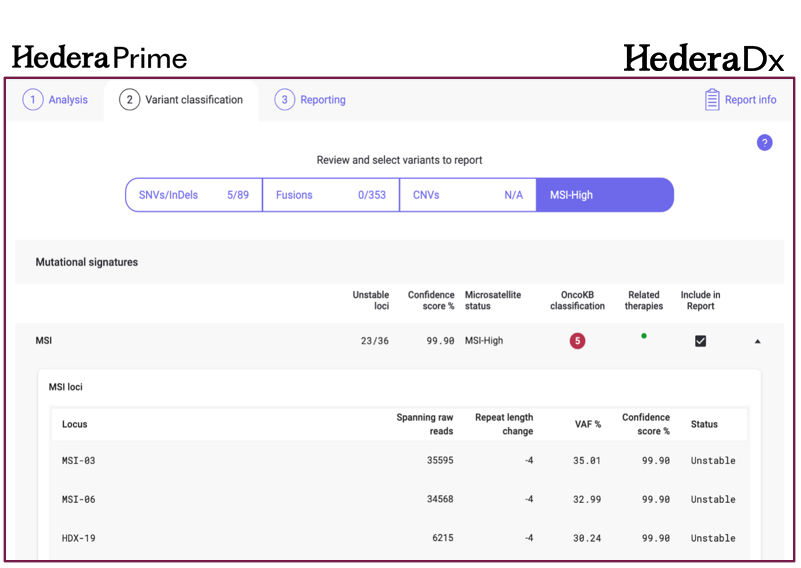Select the Variant classification tab
Screen dimensions: 801x568
pyautogui.click(x=193, y=100)
